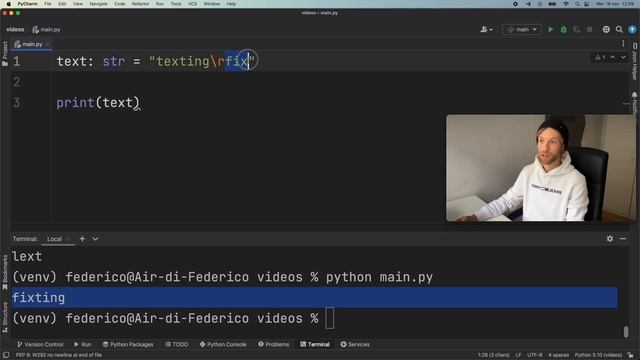
Task: Open the translate/globe icon in toolbar
Action: click(x=606, y=29)
